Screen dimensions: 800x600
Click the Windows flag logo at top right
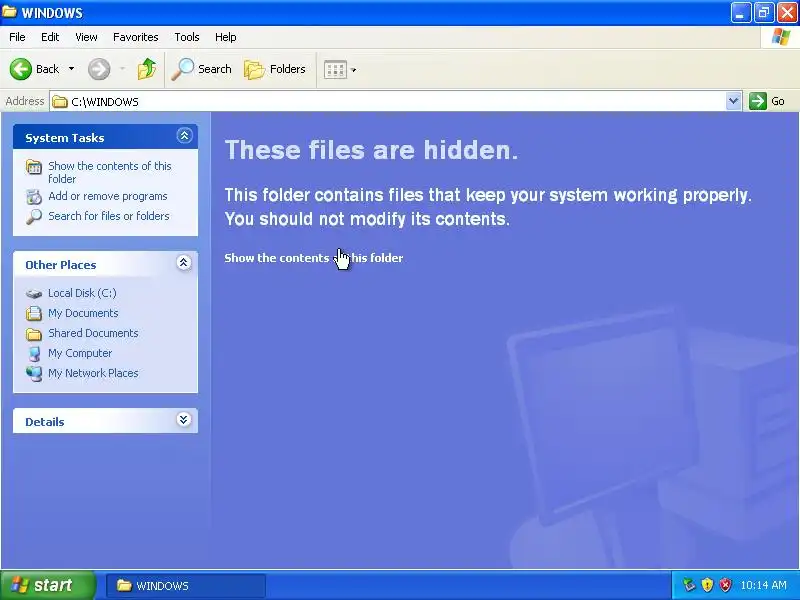781,37
